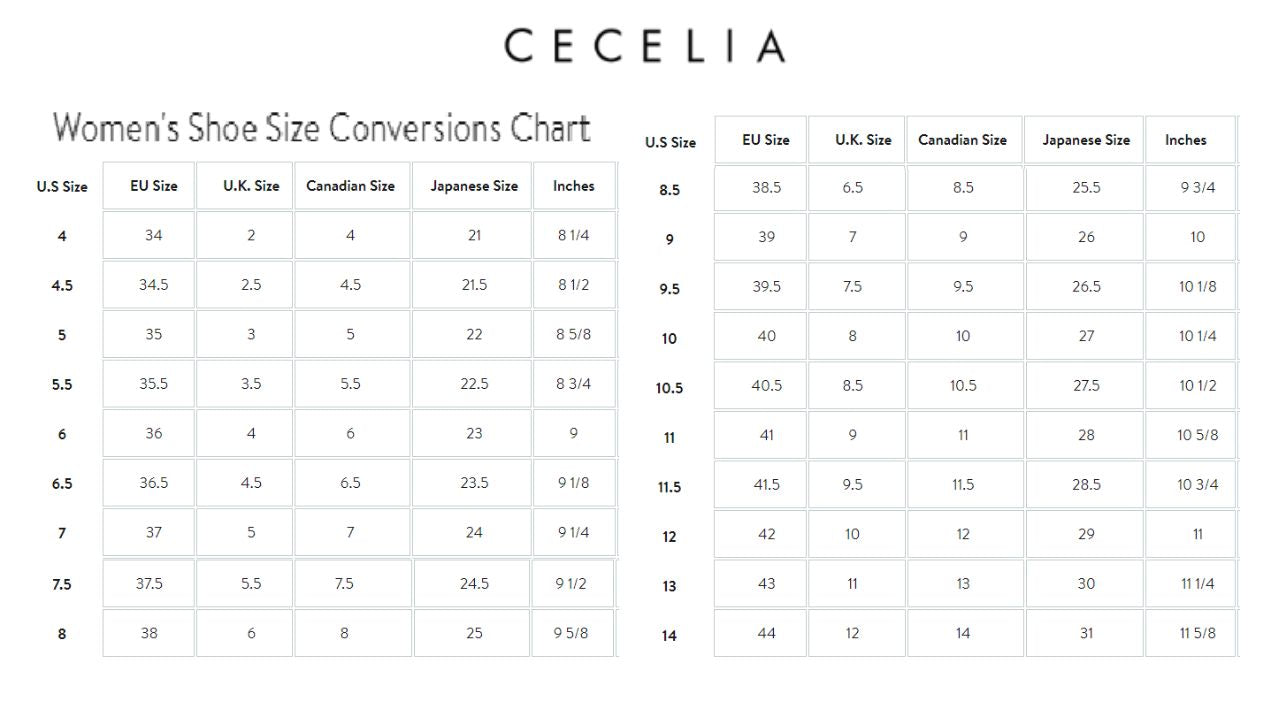
Task: Select the right table Inches header
Action: (1185, 140)
